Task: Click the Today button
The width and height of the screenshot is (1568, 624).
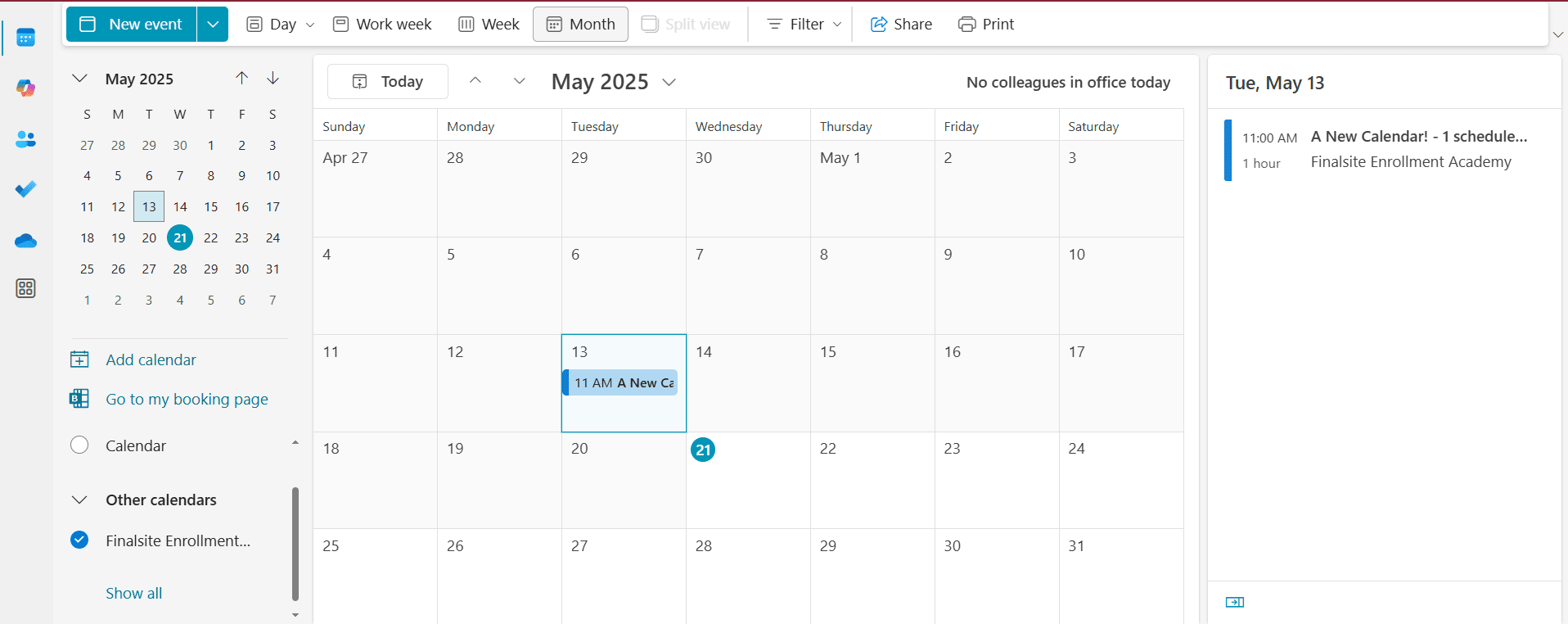Action: (388, 82)
